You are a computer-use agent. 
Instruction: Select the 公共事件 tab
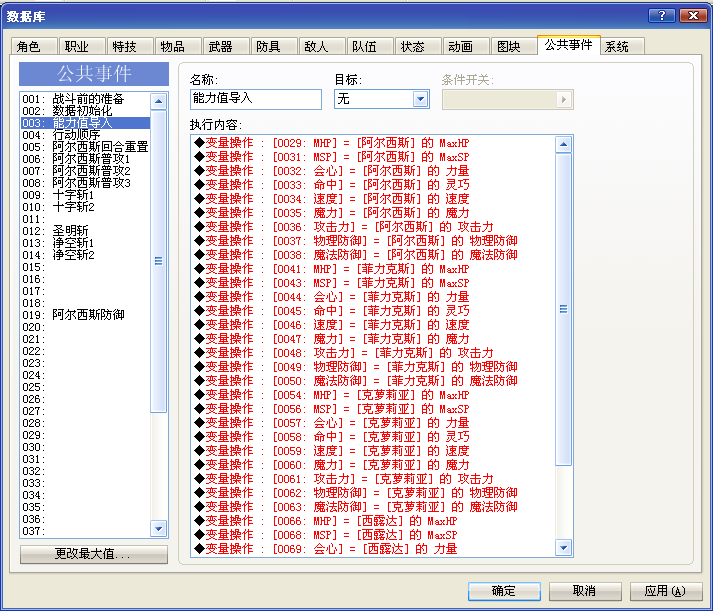[568, 45]
